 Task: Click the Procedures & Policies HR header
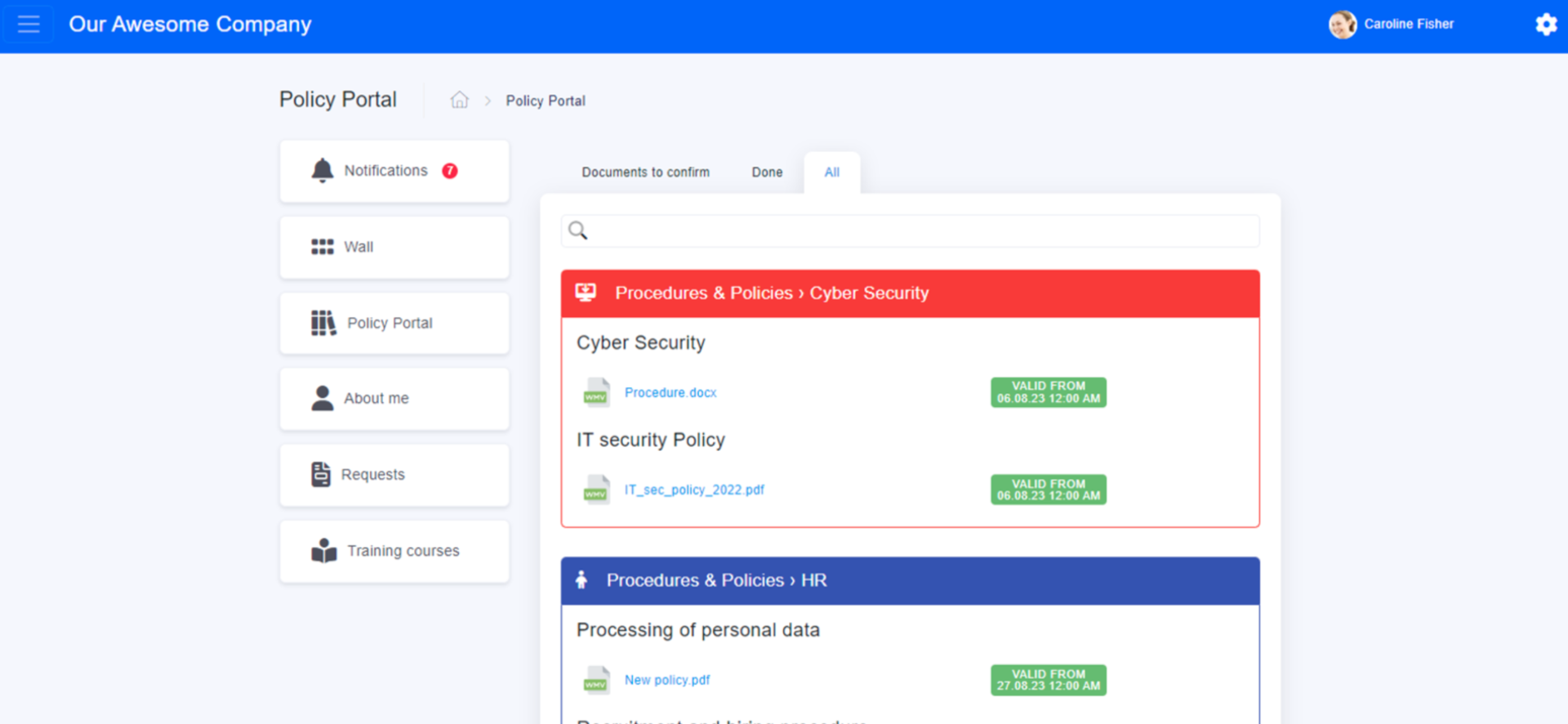point(716,581)
